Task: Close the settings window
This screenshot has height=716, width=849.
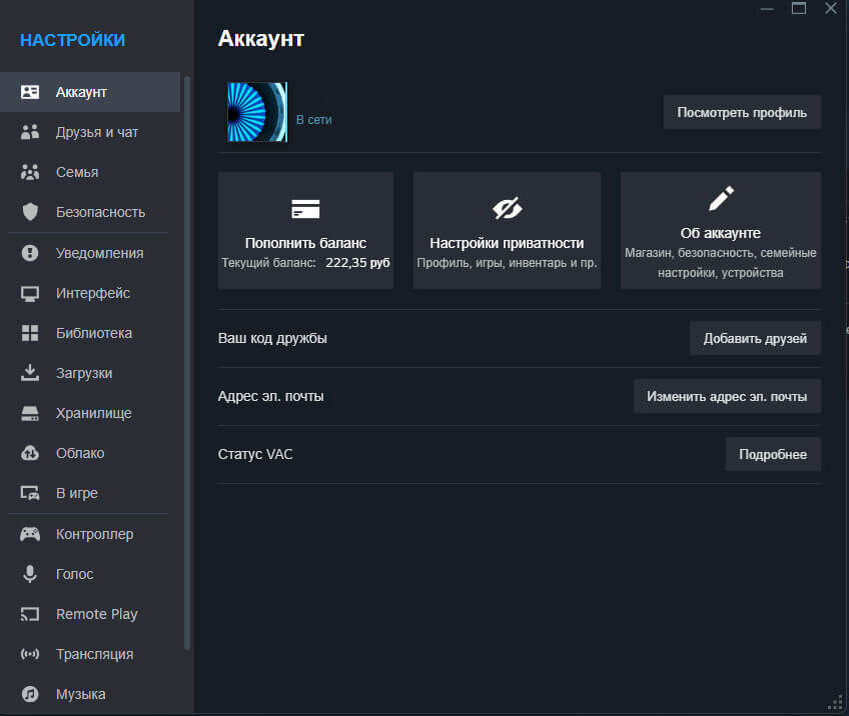Action: click(831, 8)
